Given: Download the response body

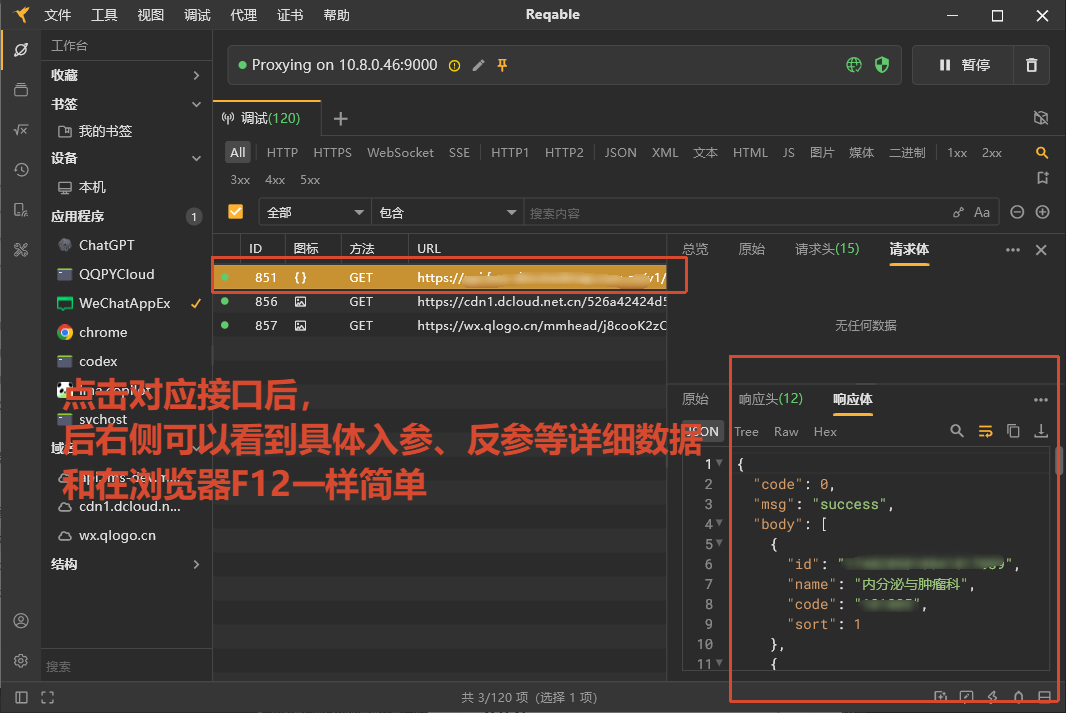Looking at the screenshot, I should 1041,431.
